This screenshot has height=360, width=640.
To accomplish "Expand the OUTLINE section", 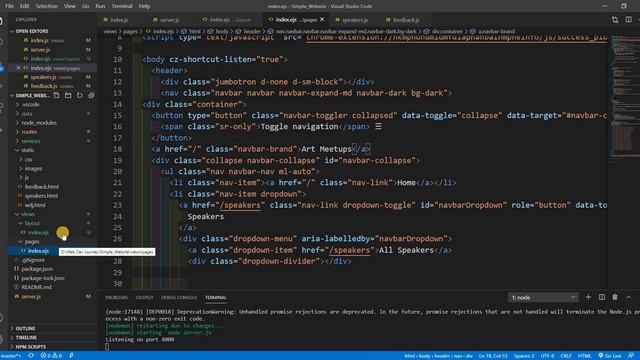I will [52, 328].
